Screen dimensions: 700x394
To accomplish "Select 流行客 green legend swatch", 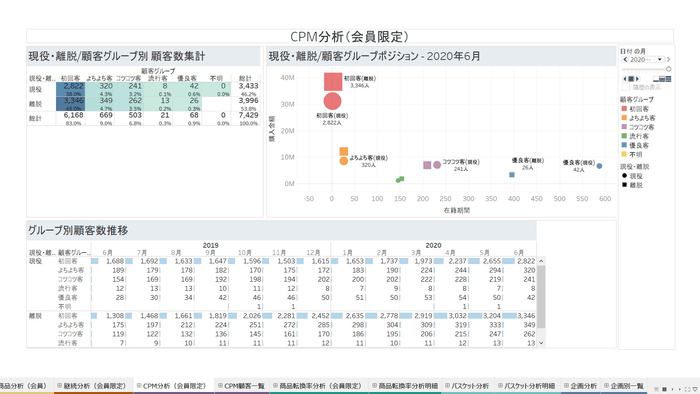I will tap(624, 136).
